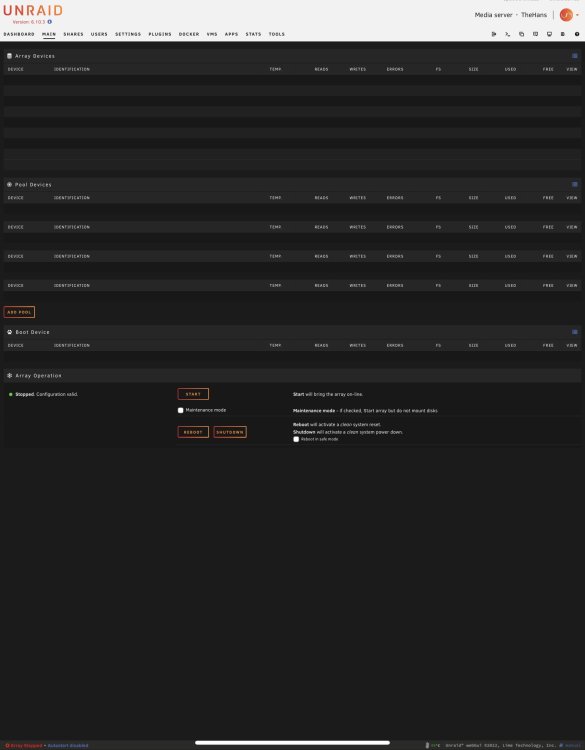Click the Identification header under Array Devices

(72, 69)
